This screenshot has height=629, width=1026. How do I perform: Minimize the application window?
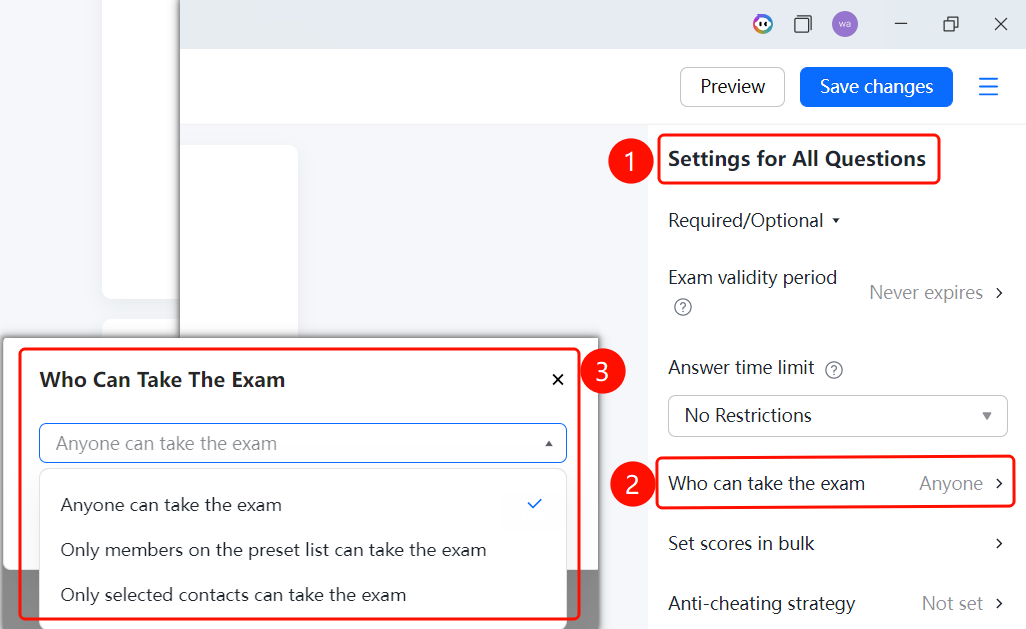901,24
